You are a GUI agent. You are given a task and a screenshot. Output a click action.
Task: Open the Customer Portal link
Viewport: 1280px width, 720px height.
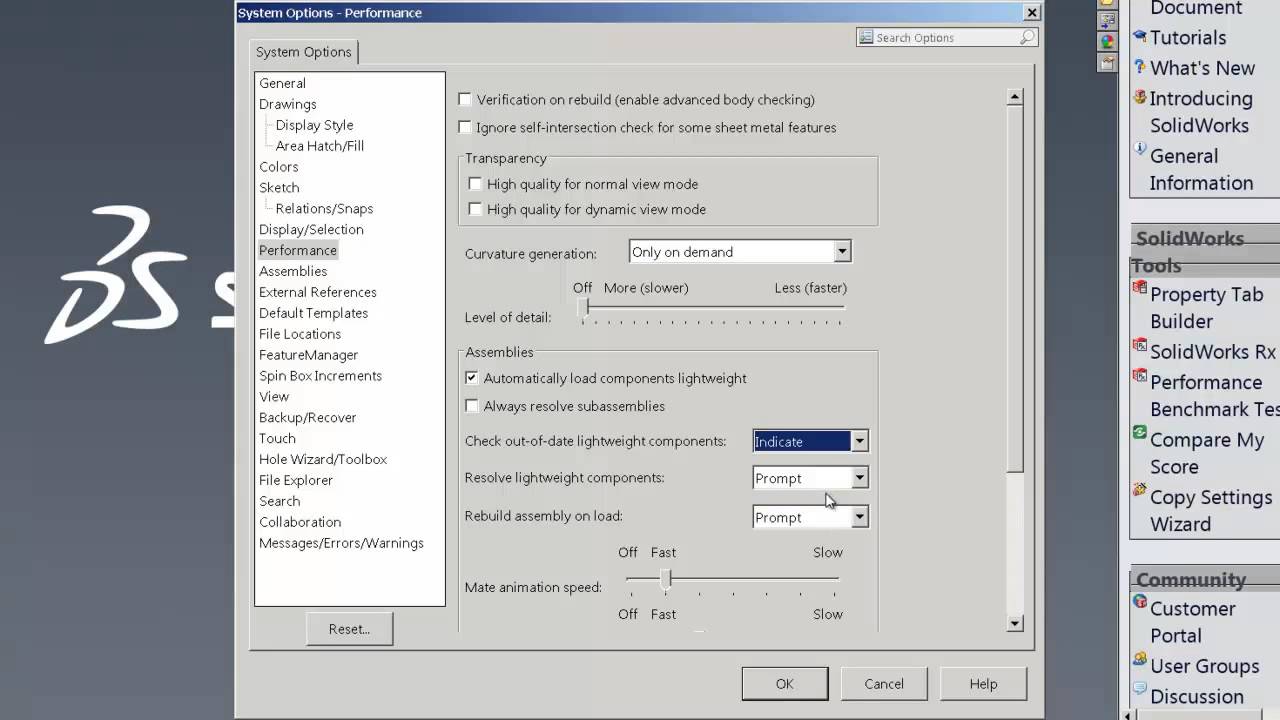click(x=1192, y=622)
